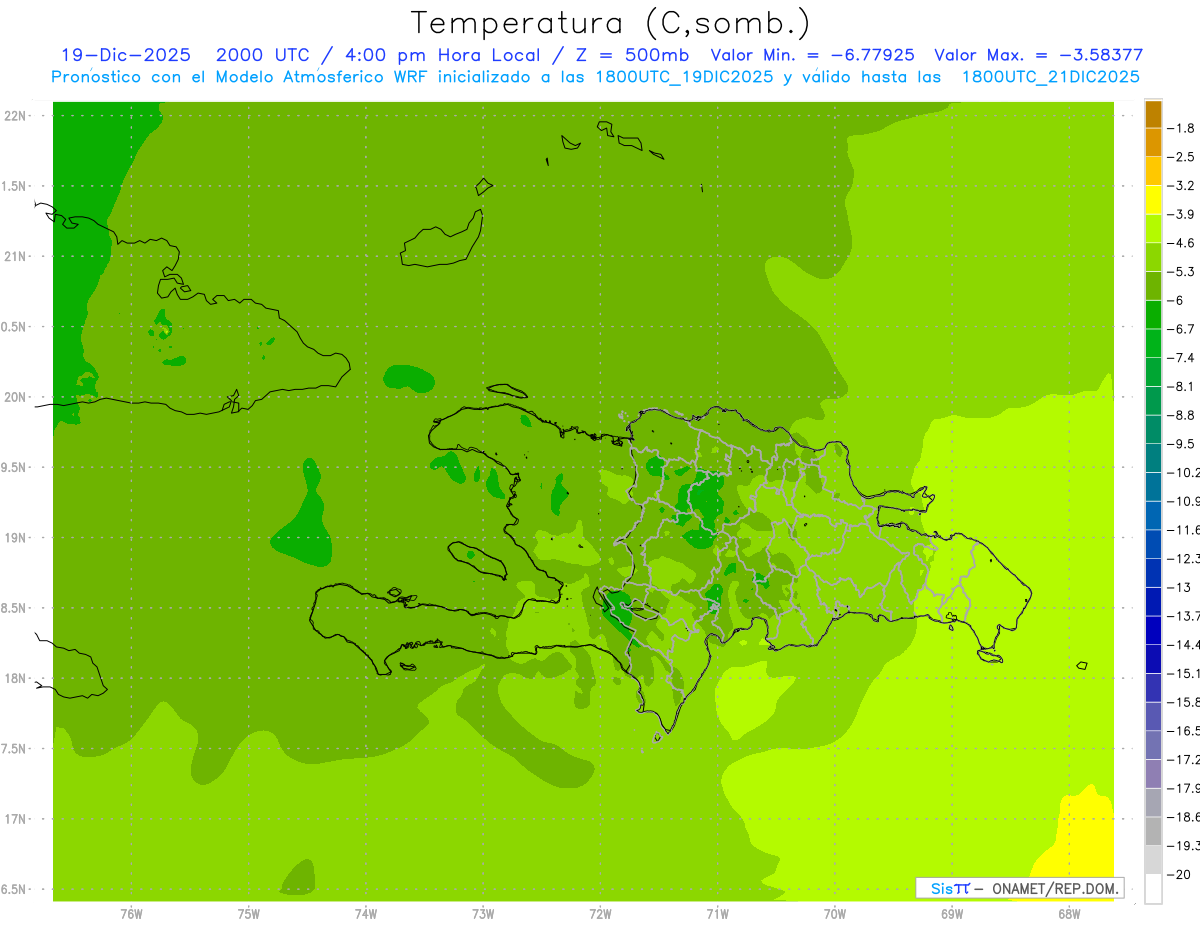Pick the orange swatch between -1.8 and -2.5
The image size is (1200, 927).
(x=1154, y=143)
